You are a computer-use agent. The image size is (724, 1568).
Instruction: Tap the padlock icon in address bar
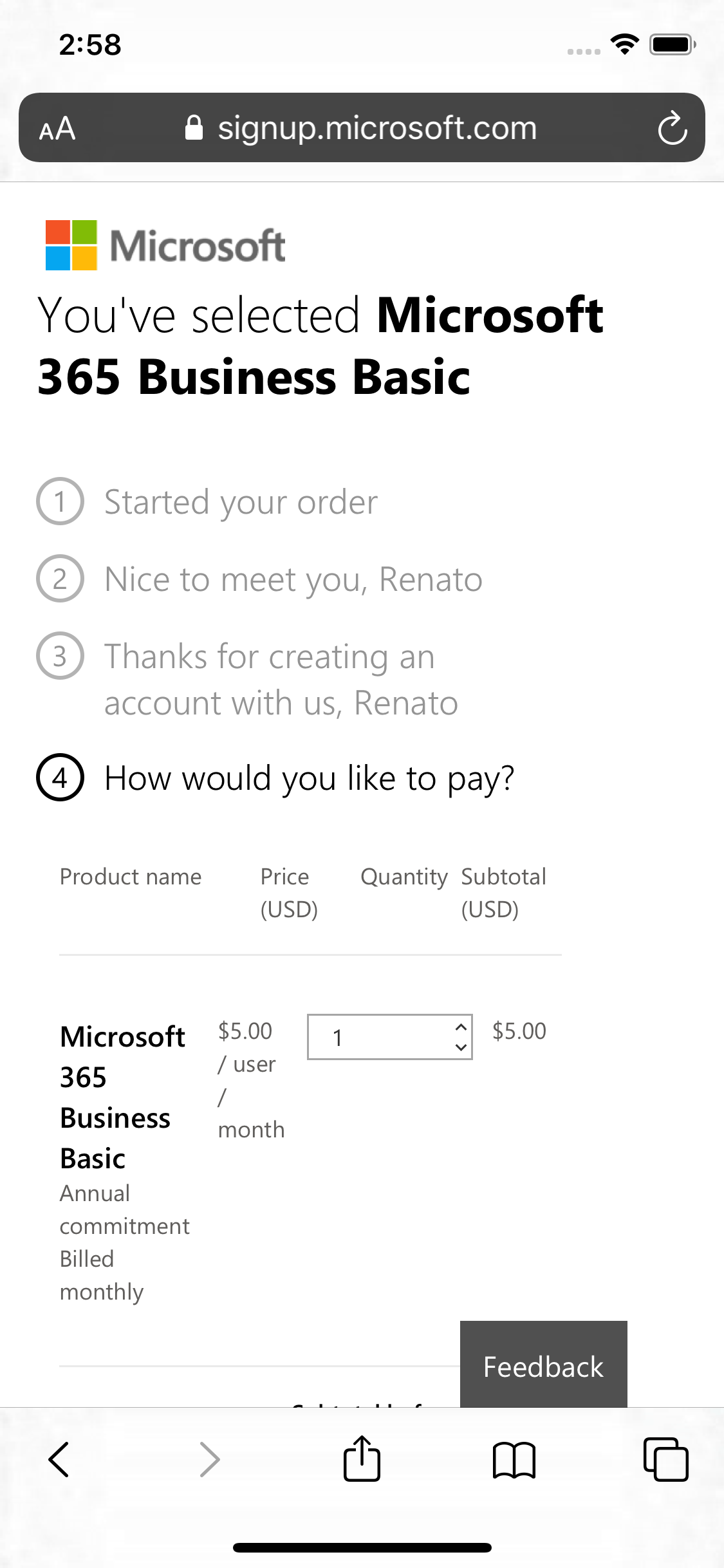pyautogui.click(x=195, y=127)
